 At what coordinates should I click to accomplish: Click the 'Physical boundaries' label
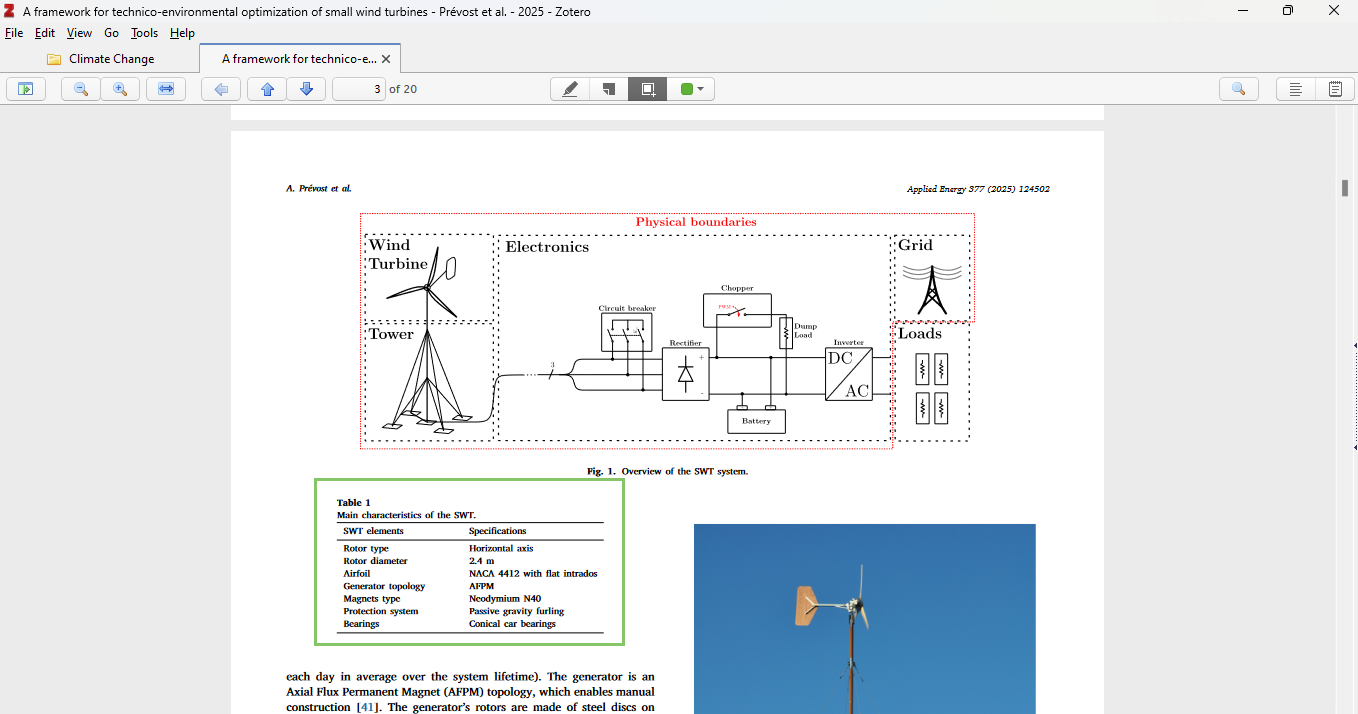pos(696,222)
